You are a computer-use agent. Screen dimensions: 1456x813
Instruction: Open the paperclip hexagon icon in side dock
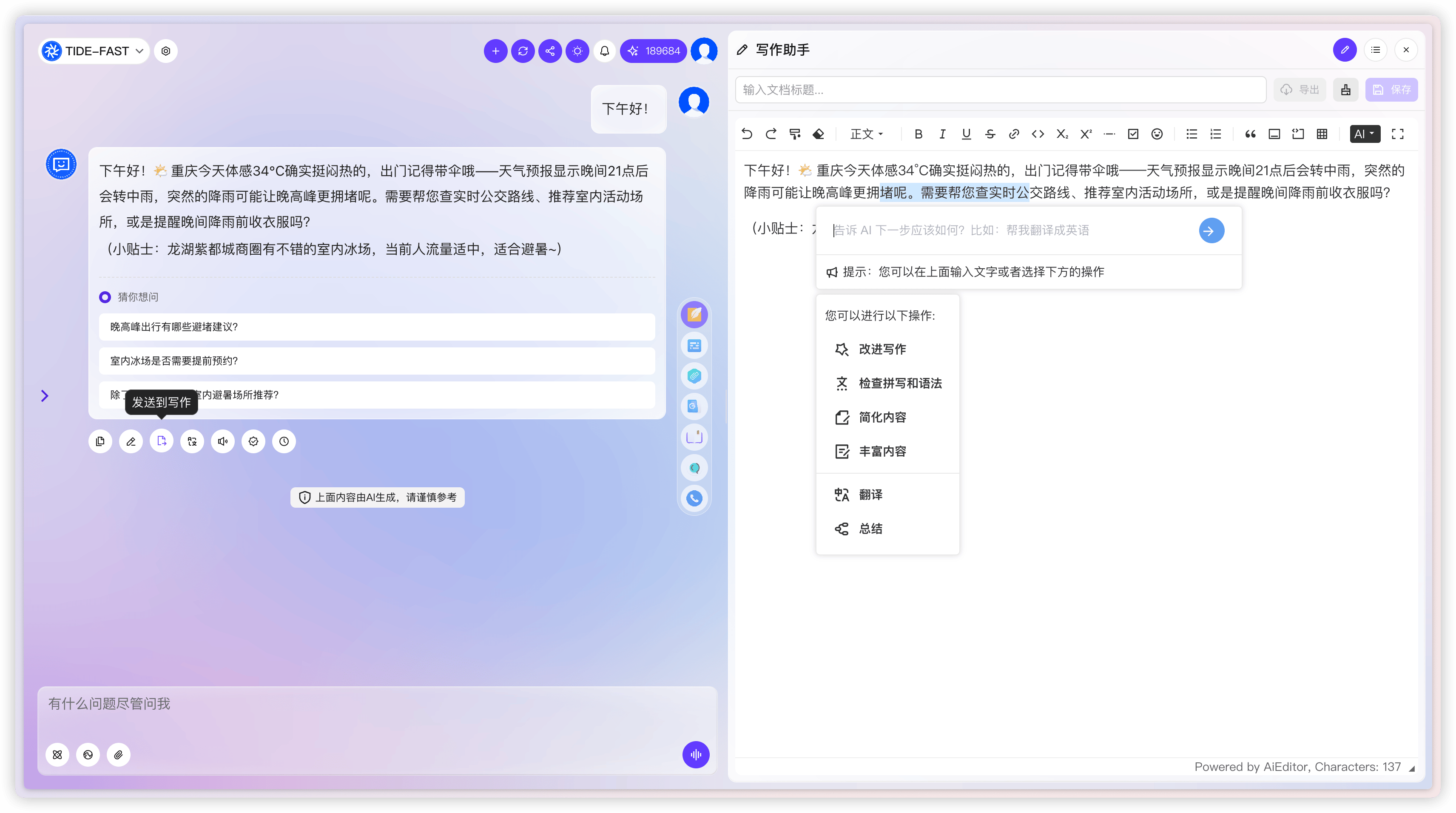click(694, 376)
